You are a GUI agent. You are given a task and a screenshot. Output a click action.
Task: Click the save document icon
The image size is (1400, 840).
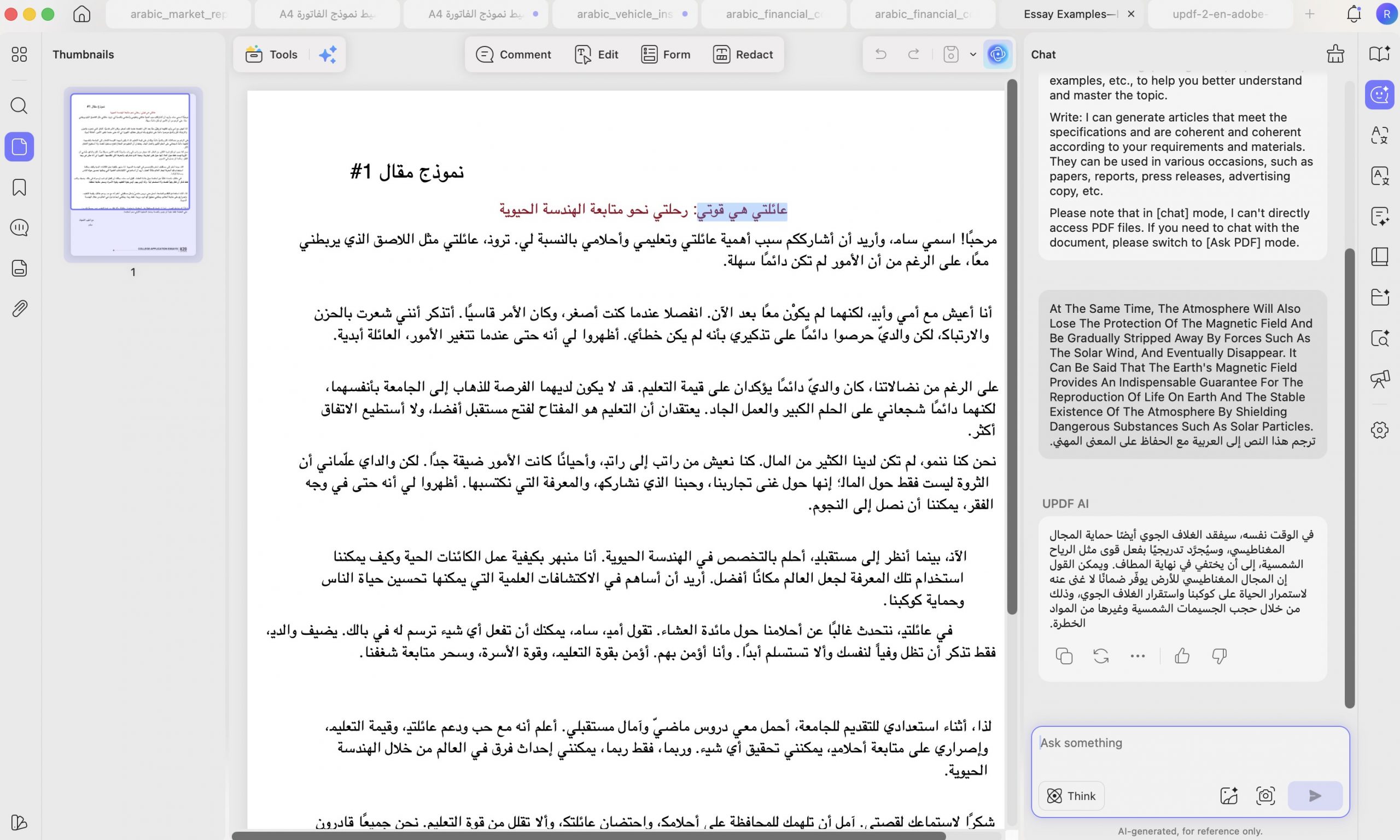[x=951, y=54]
